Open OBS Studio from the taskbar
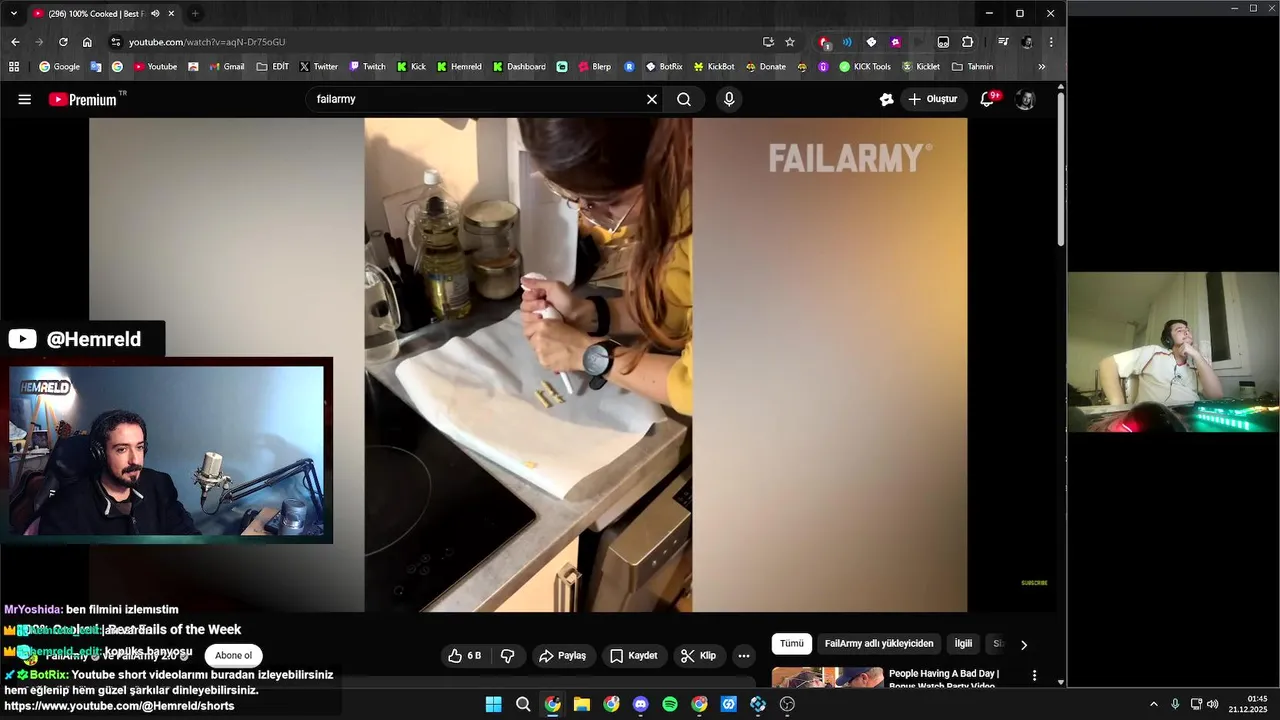This screenshot has height=720, width=1280. [787, 704]
